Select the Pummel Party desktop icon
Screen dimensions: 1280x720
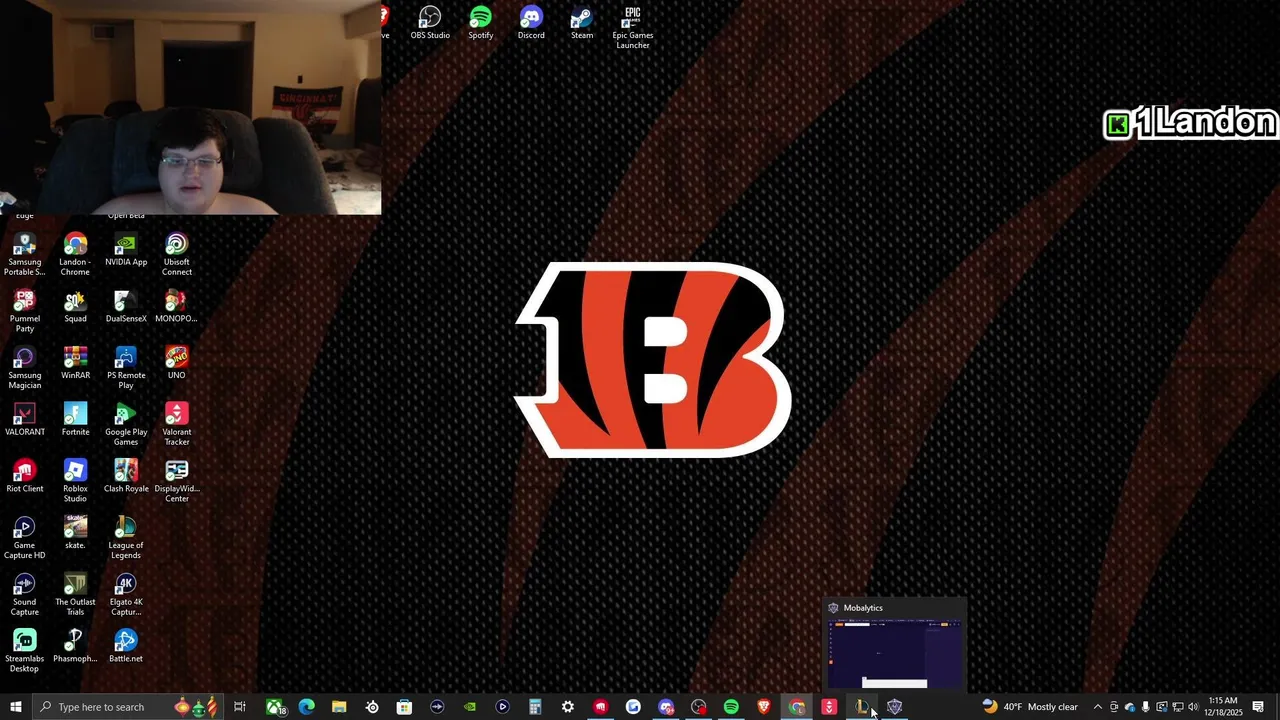(25, 312)
